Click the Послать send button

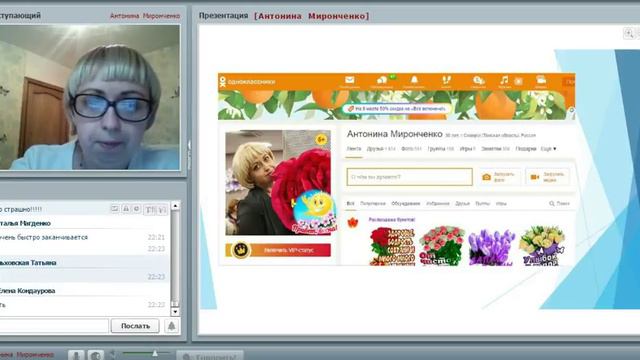click(135, 326)
